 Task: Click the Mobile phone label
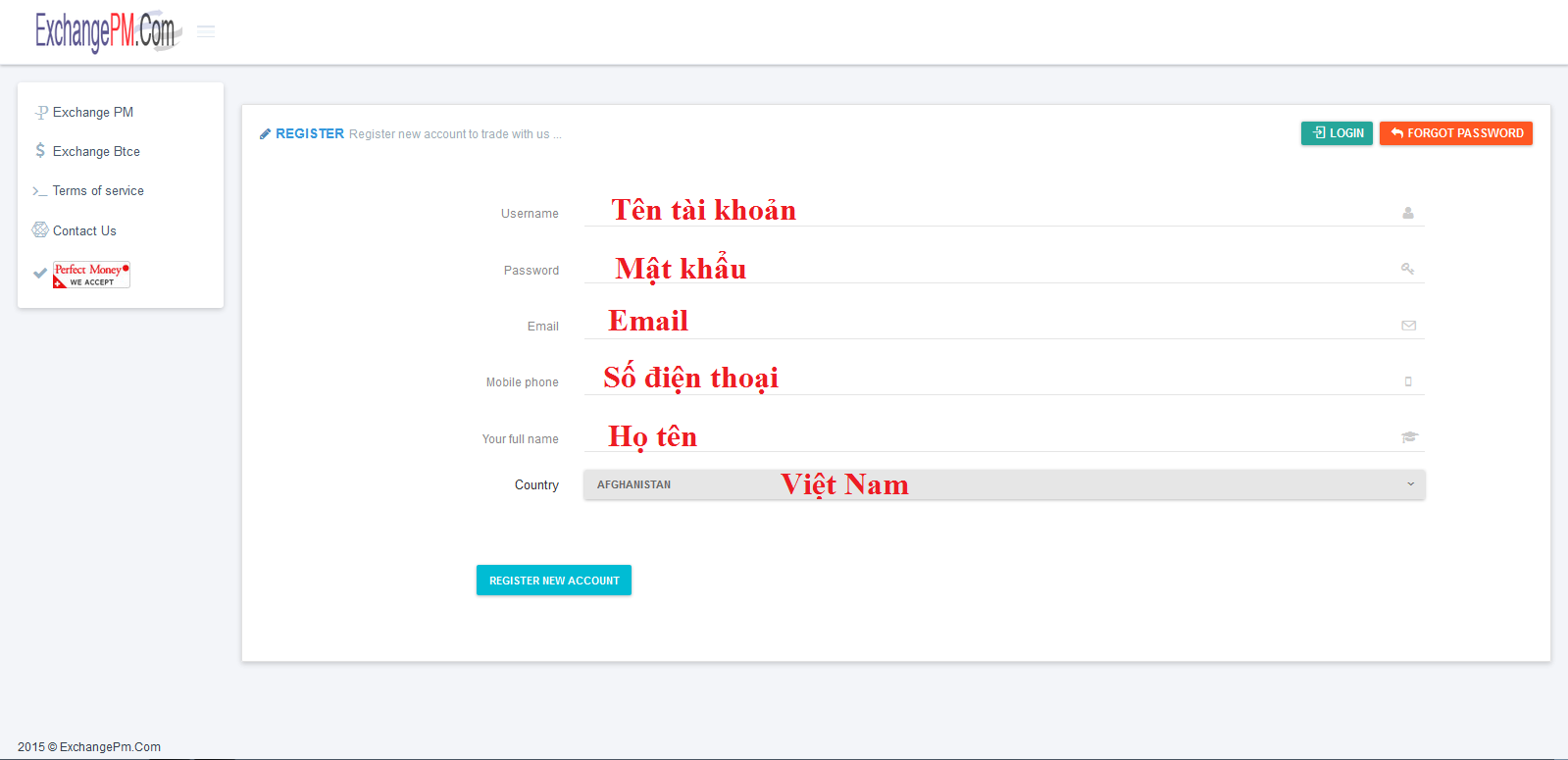pyautogui.click(x=523, y=382)
